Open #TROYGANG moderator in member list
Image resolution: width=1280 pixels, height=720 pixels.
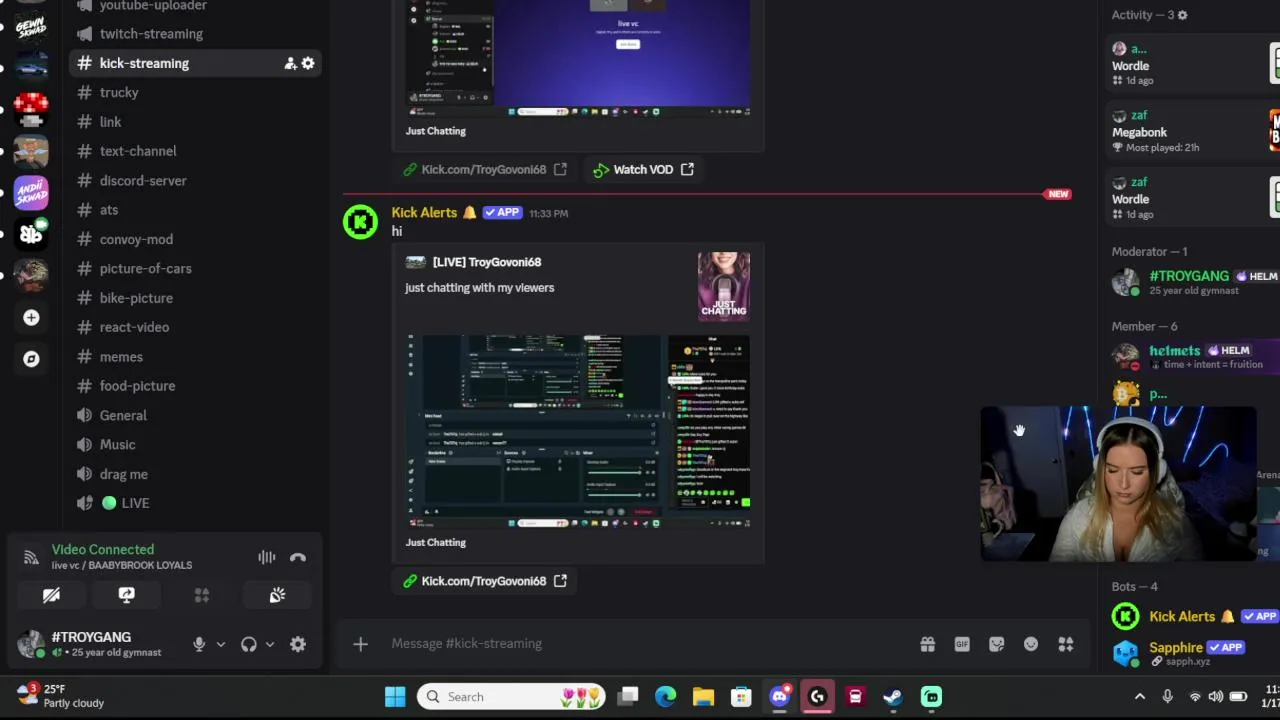coord(1194,282)
